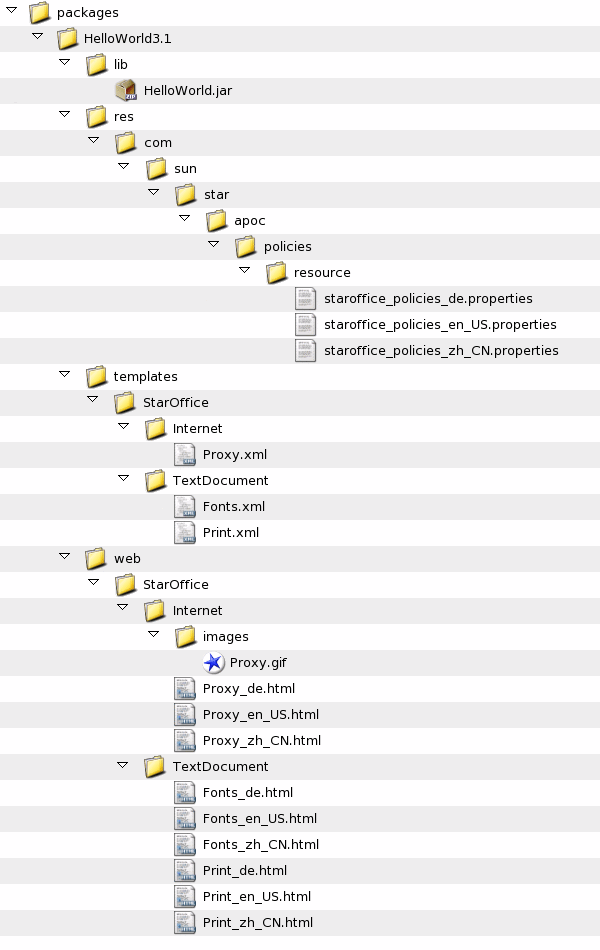
Task: Collapse the sun folder
Action: pyautogui.click(x=124, y=165)
